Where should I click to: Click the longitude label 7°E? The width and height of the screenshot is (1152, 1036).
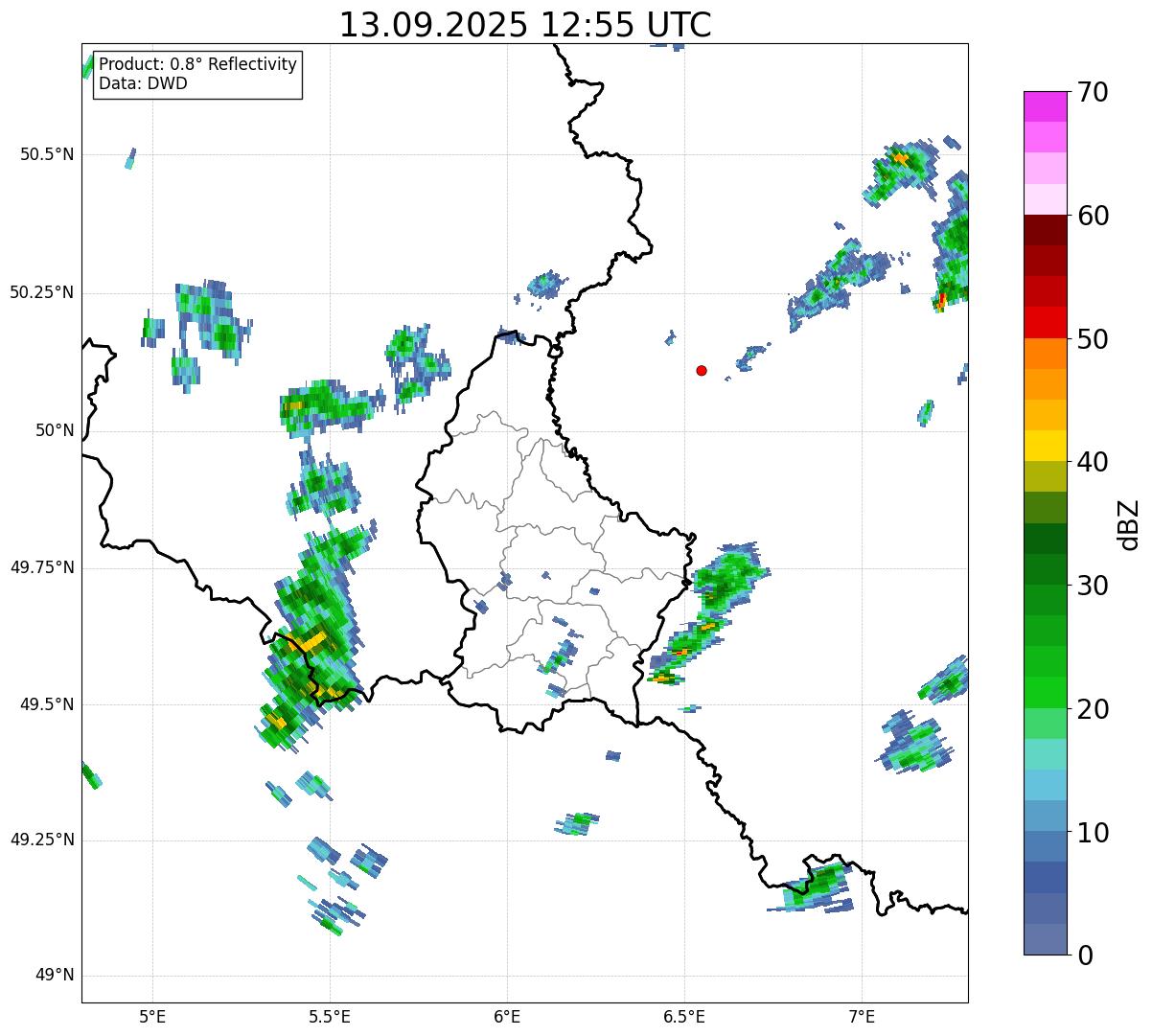(862, 1017)
